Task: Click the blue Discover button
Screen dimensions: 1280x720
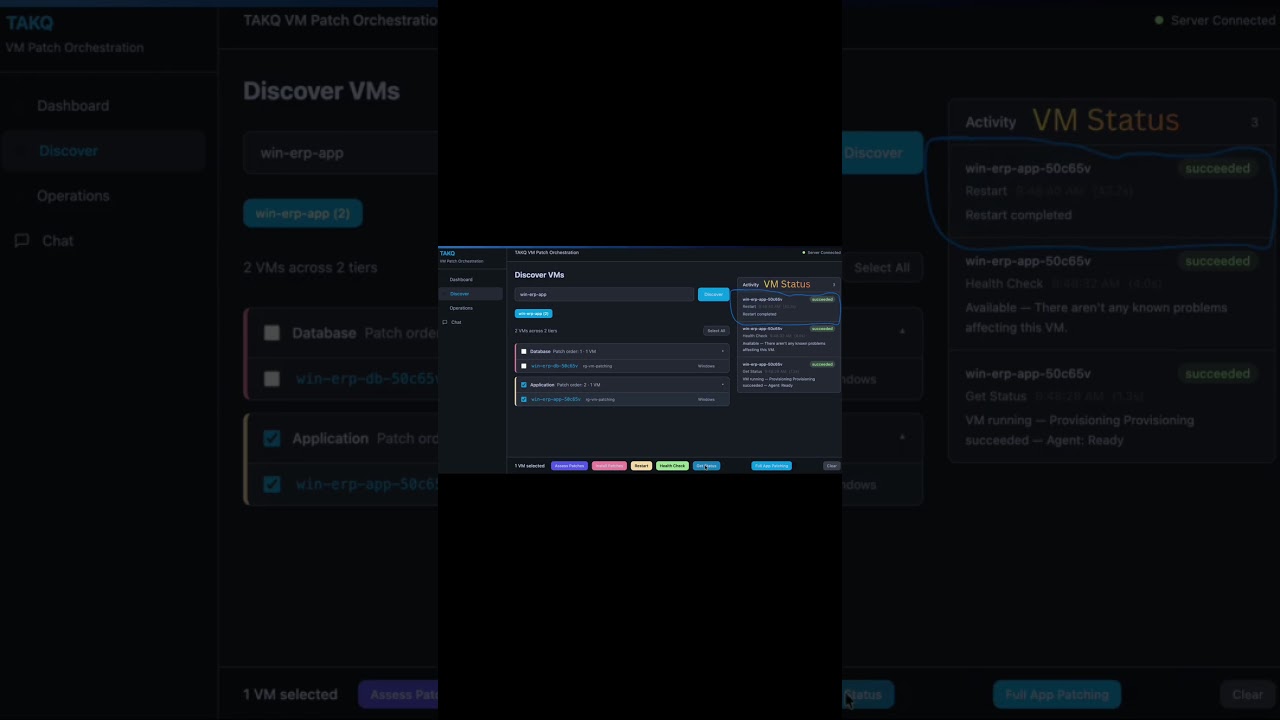Action: tap(713, 294)
